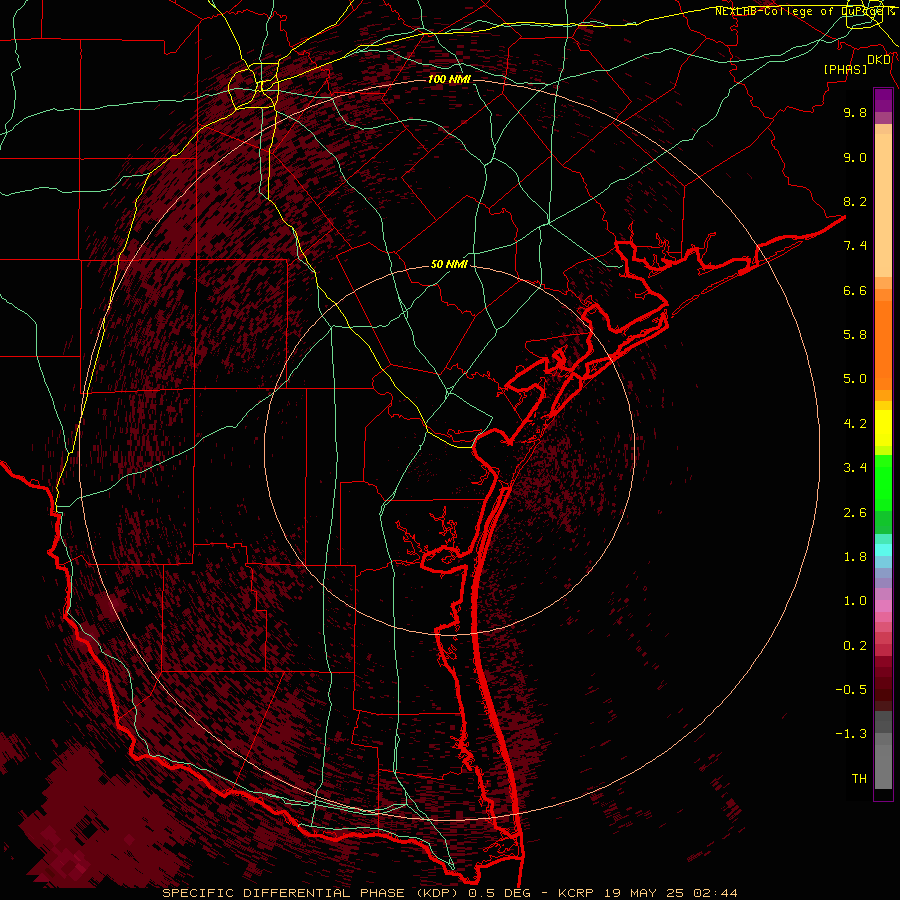Select the 4.2 scale value
Screen dimensions: 900x900
855,424
